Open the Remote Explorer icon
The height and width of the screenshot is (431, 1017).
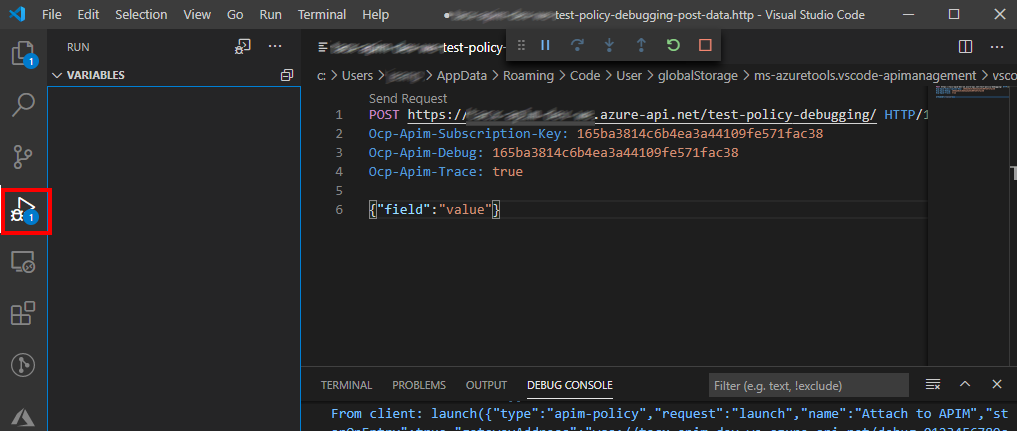(23, 262)
